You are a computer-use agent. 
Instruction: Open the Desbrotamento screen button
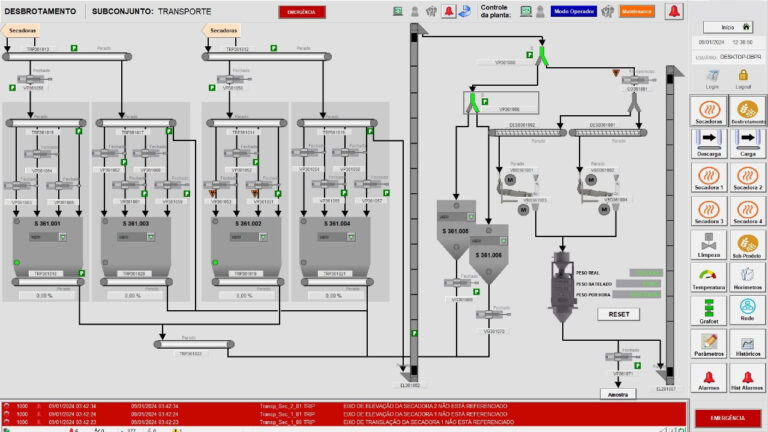(747, 111)
